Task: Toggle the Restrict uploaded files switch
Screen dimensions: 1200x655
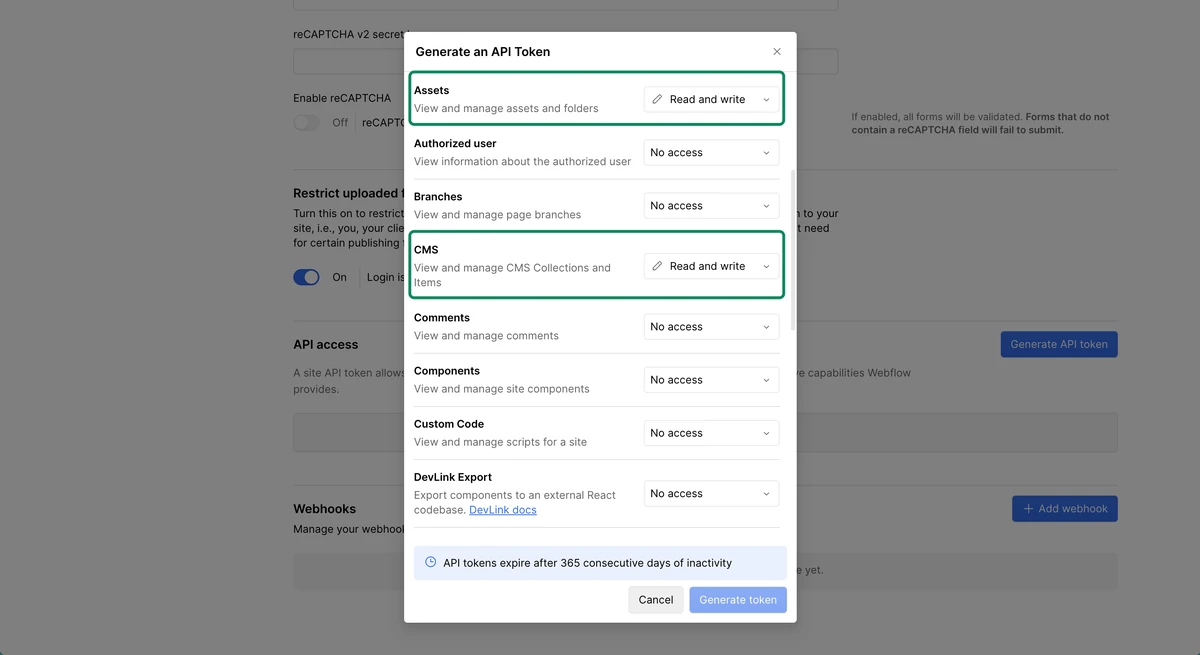Action: click(306, 277)
